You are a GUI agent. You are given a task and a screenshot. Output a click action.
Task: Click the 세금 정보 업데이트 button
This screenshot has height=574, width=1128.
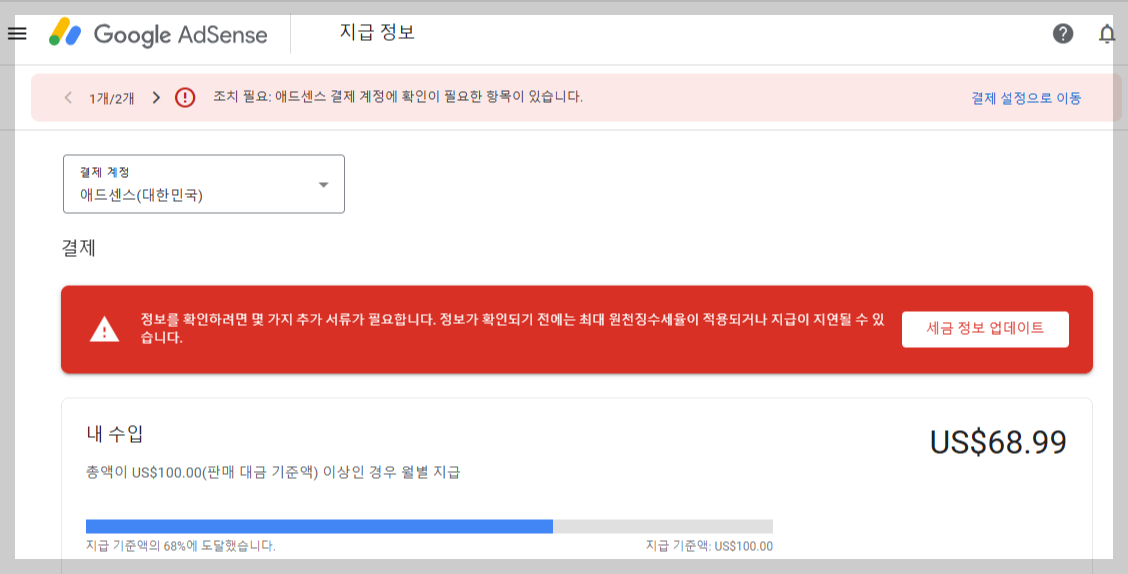pos(985,329)
